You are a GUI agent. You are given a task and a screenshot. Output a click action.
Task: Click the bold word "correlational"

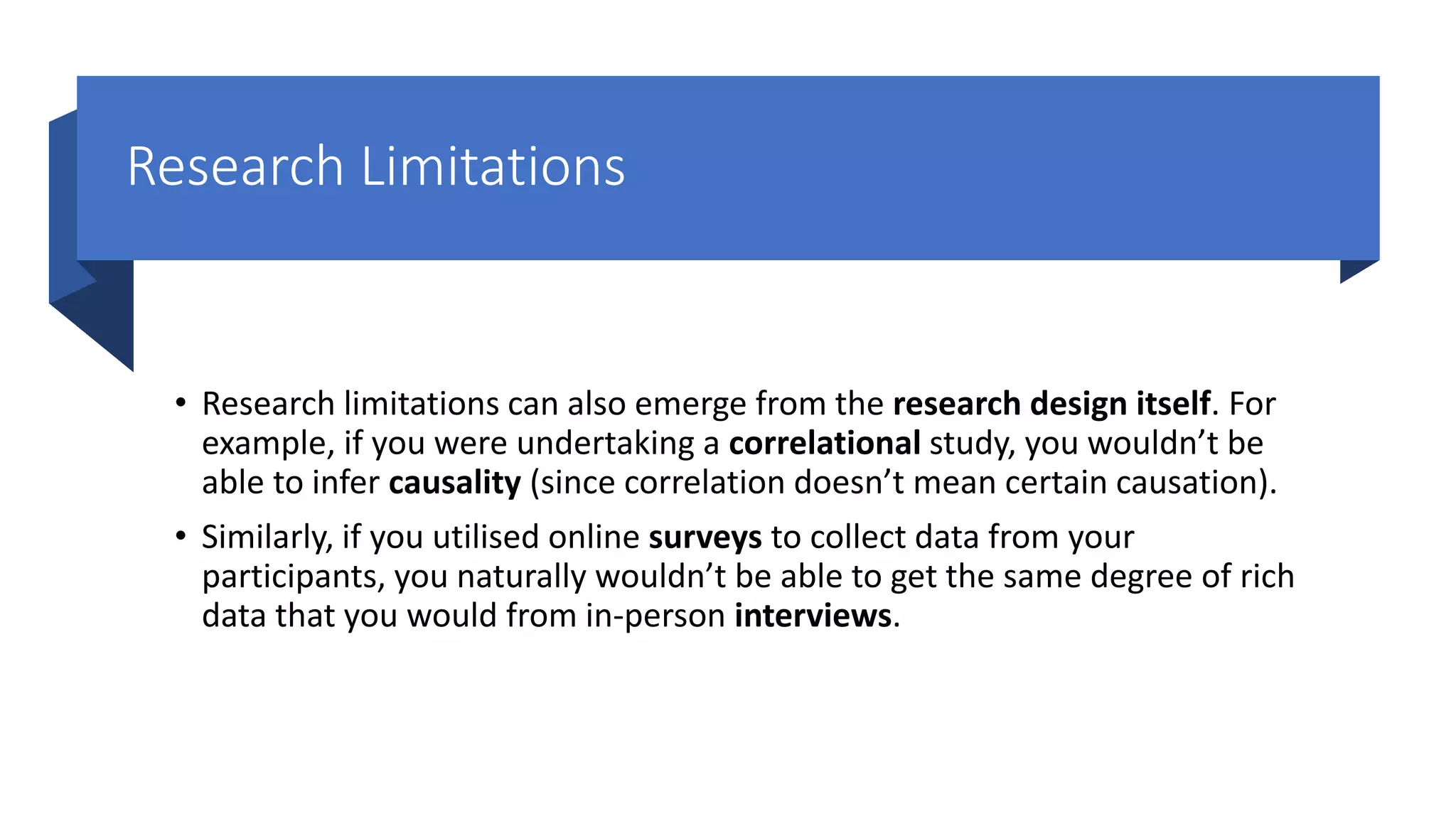click(825, 444)
